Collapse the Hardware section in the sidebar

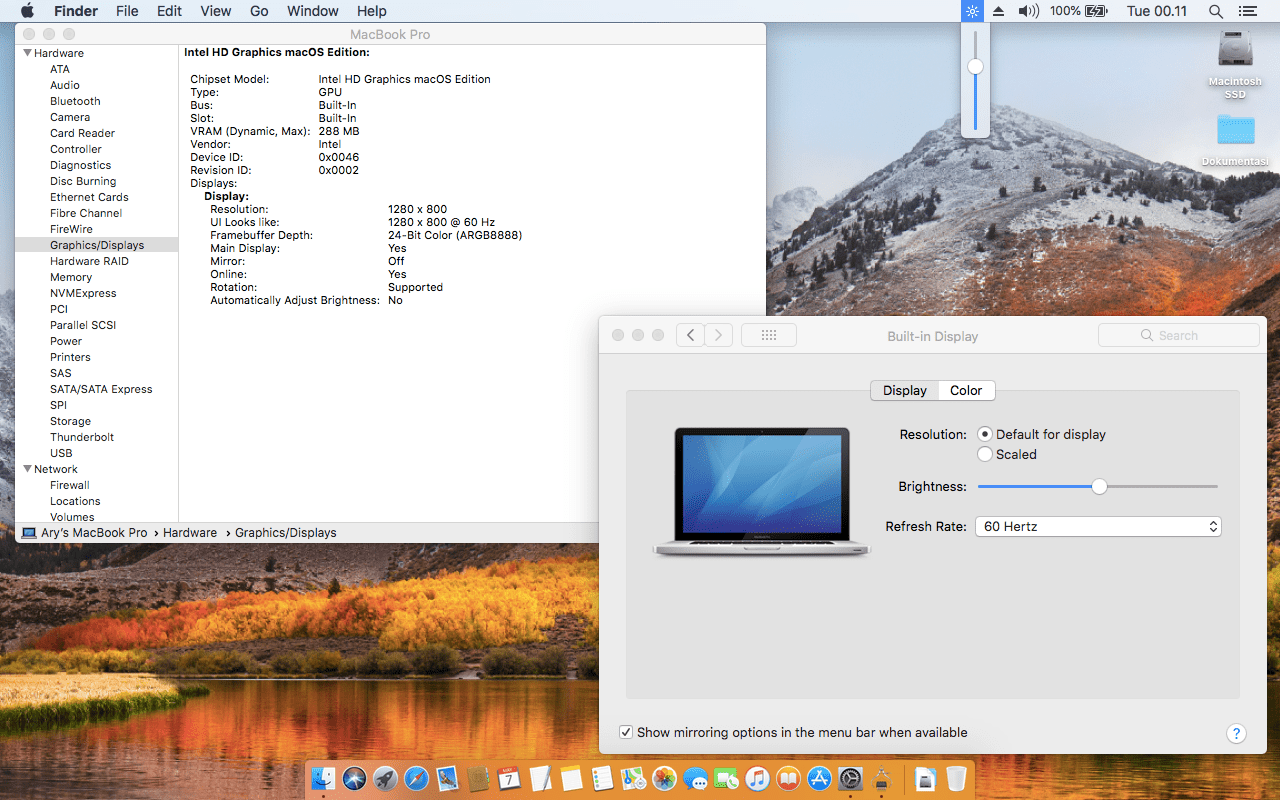(x=27, y=53)
